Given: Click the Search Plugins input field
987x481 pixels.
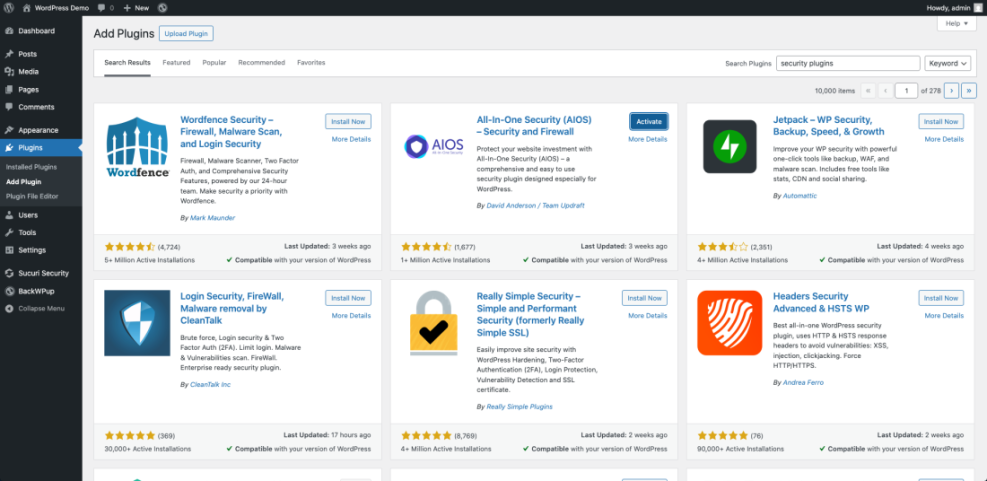Looking at the screenshot, I should pyautogui.click(x=848, y=64).
